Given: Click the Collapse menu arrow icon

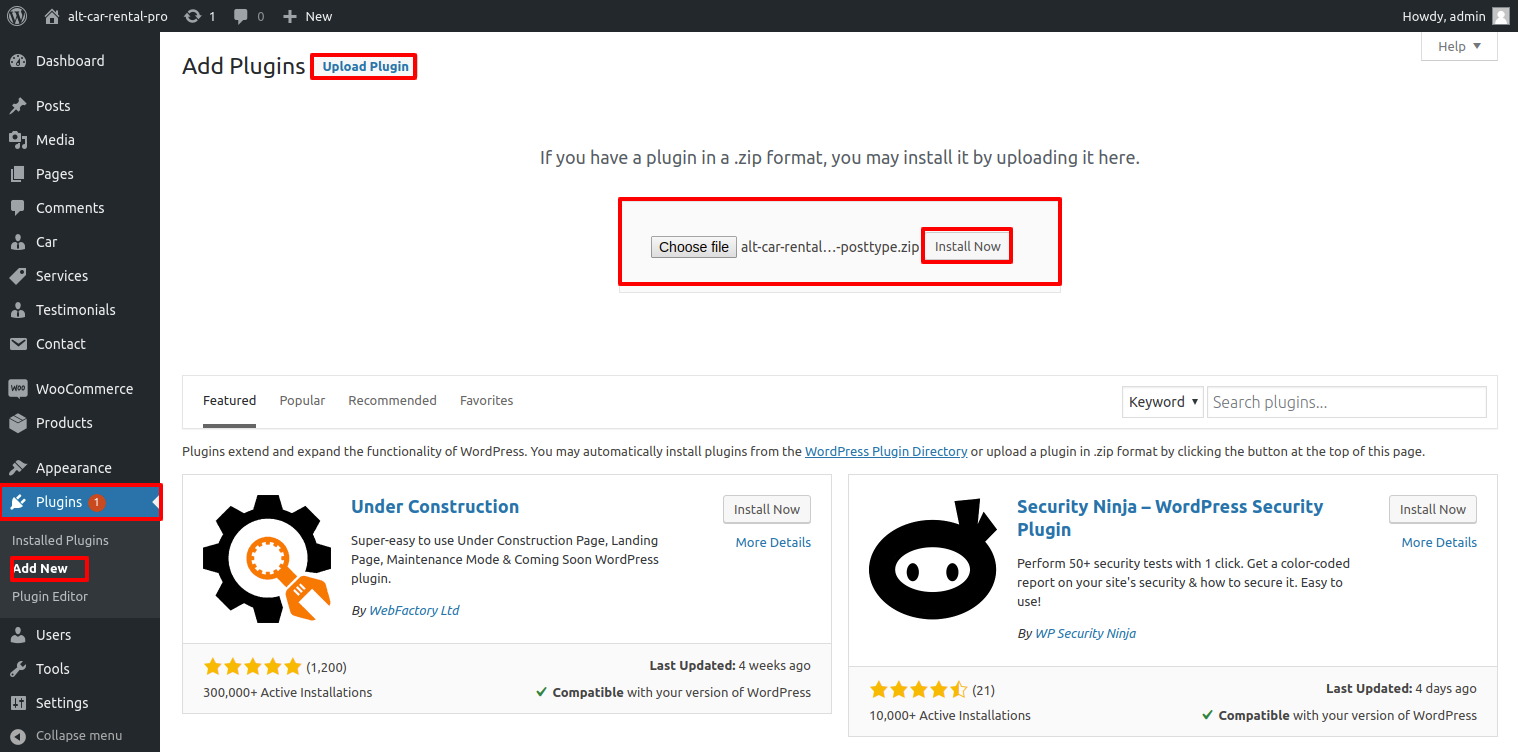Looking at the screenshot, I should [18, 736].
